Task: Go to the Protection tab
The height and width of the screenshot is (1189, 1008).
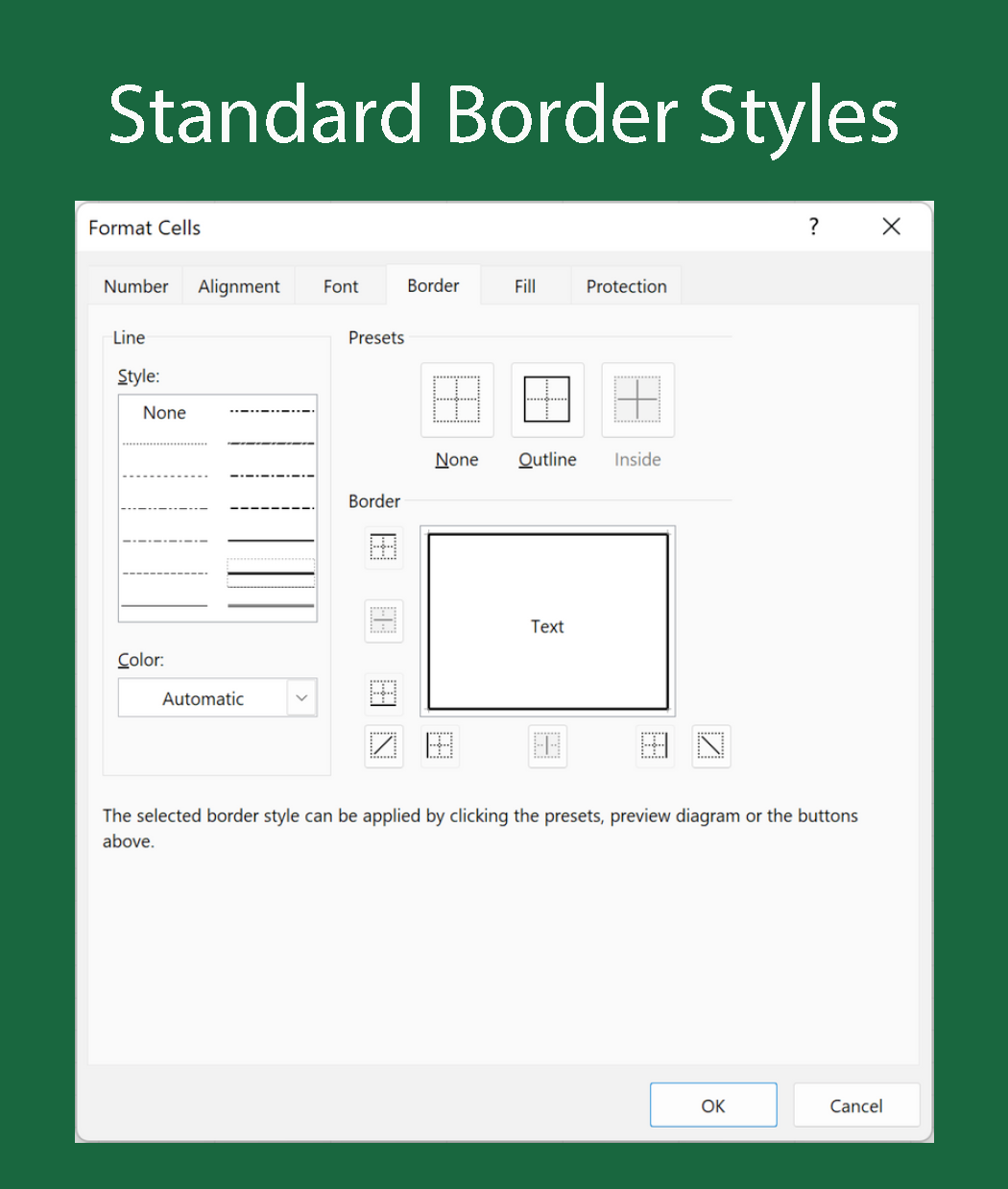Action: point(626,286)
